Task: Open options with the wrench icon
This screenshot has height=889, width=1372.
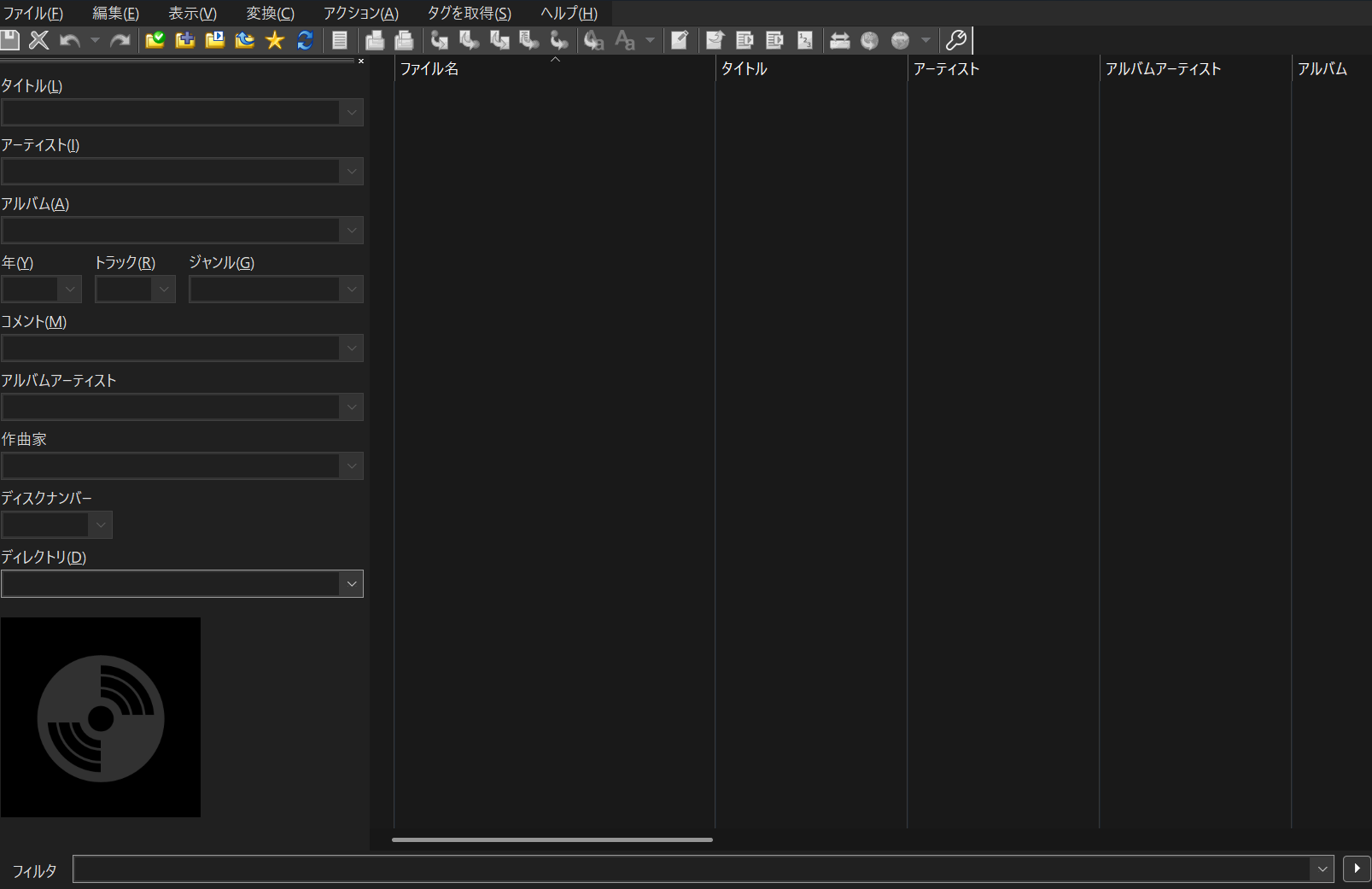Action: click(955, 40)
